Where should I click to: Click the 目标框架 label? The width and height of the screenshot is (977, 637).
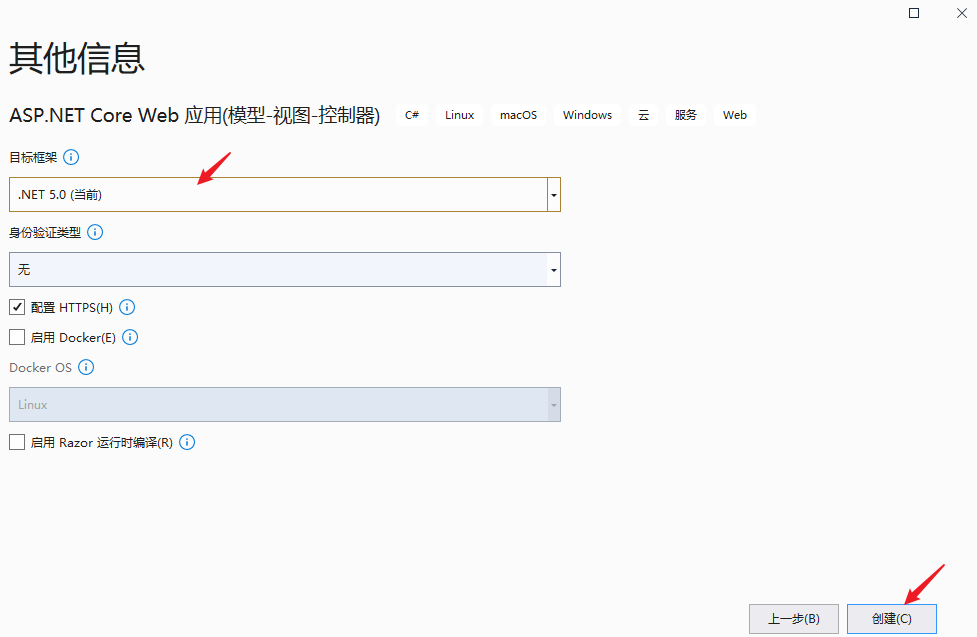(x=33, y=158)
